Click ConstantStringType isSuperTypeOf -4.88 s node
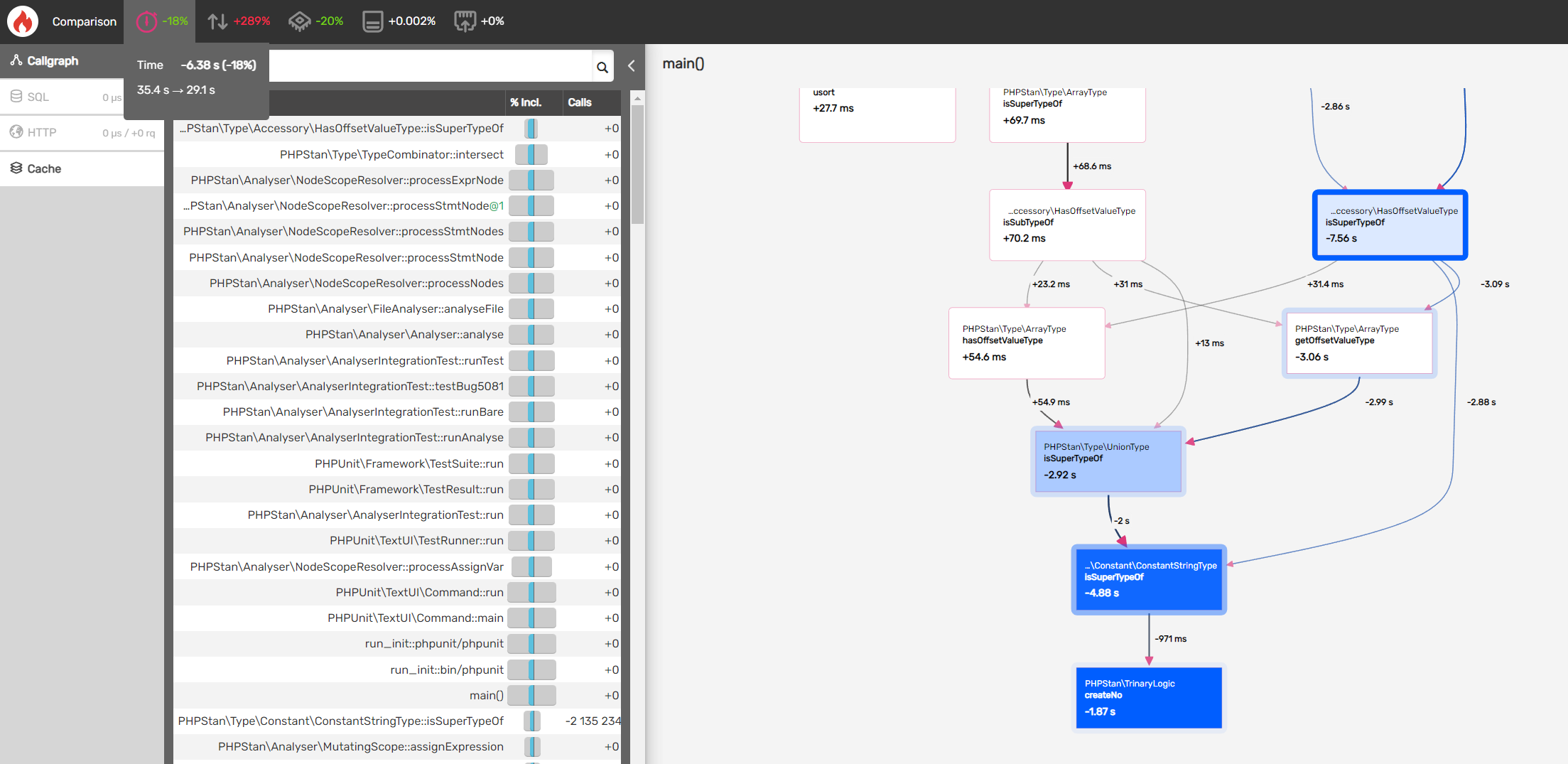 pyautogui.click(x=1149, y=579)
